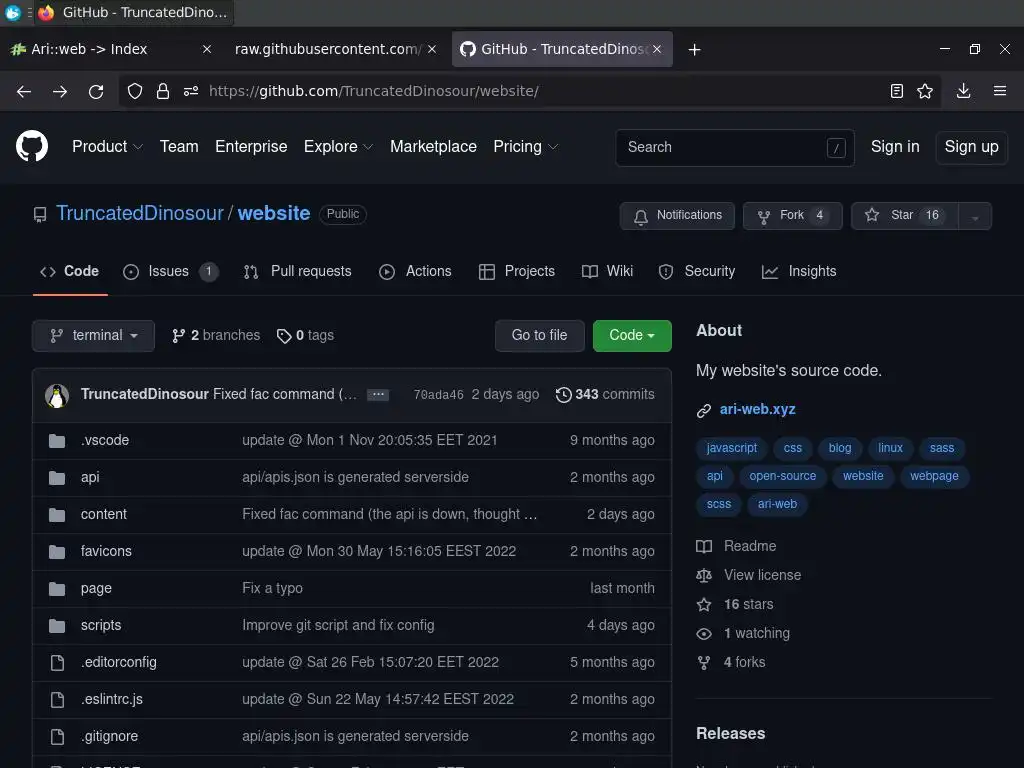Click the javascript topic tag
Screen dimensions: 1024x768
pos(731,448)
